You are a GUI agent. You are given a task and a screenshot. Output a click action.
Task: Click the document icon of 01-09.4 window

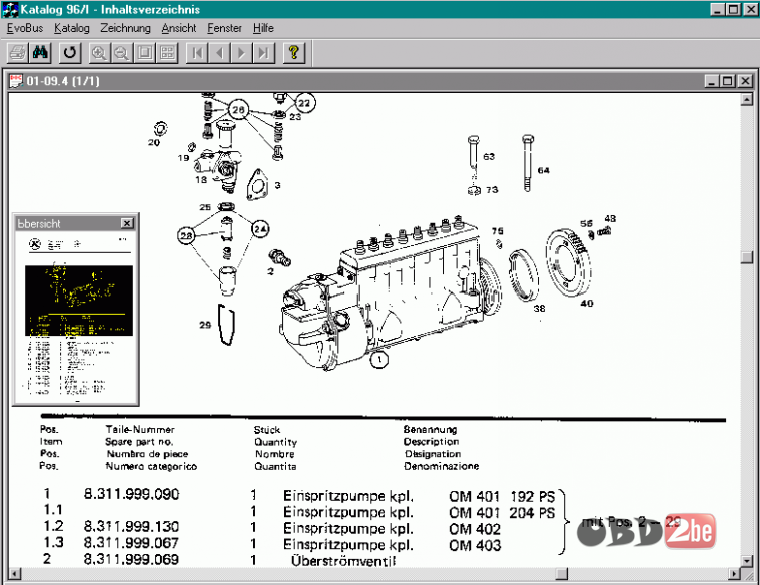pyautogui.click(x=16, y=81)
